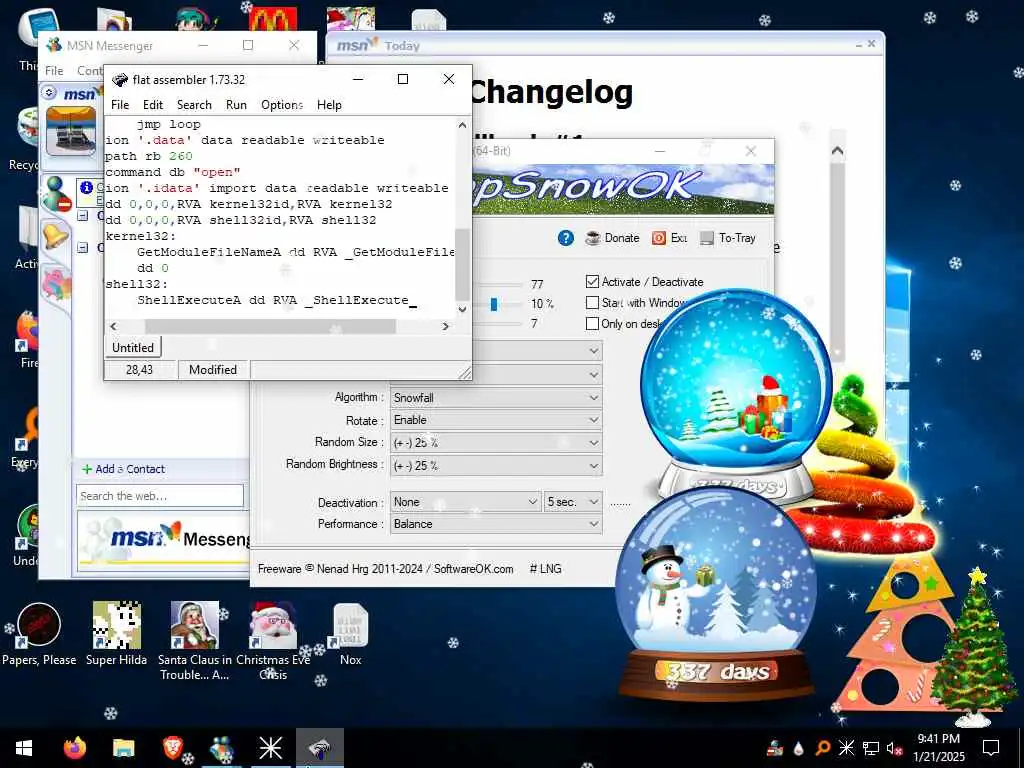Adjust the 10 % slider handle
The height and width of the screenshot is (768, 1024).
click(494, 304)
